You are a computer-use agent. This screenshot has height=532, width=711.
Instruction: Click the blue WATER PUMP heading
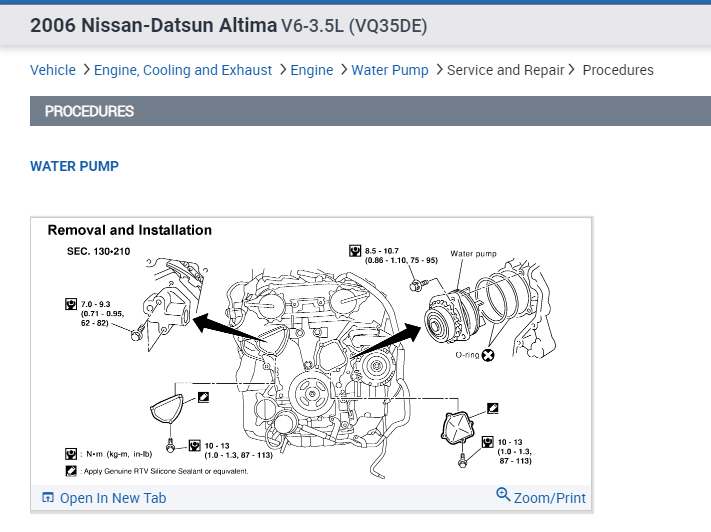75,166
